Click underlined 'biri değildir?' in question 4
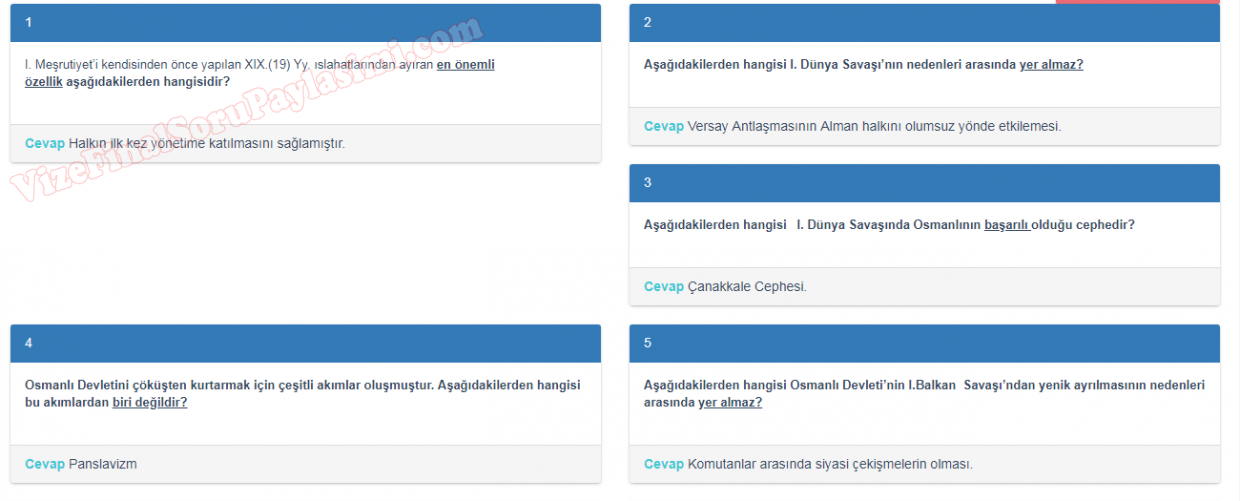1240x501 pixels. [x=149, y=402]
